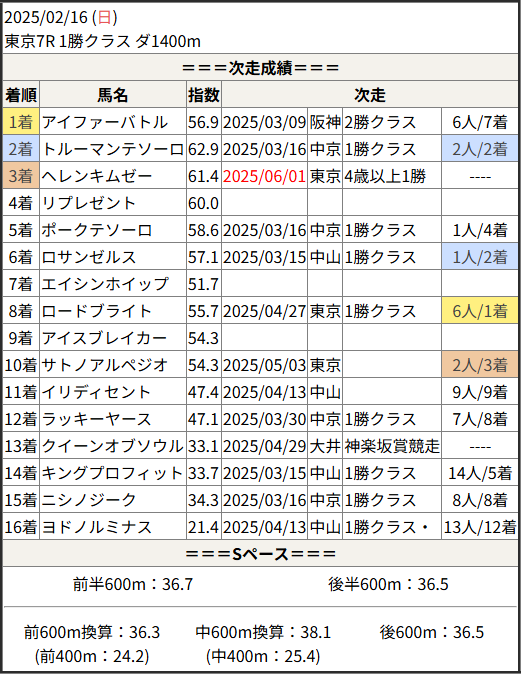Click the 前半600m：36.7 value
The height and width of the screenshot is (674, 521).
[133, 584]
